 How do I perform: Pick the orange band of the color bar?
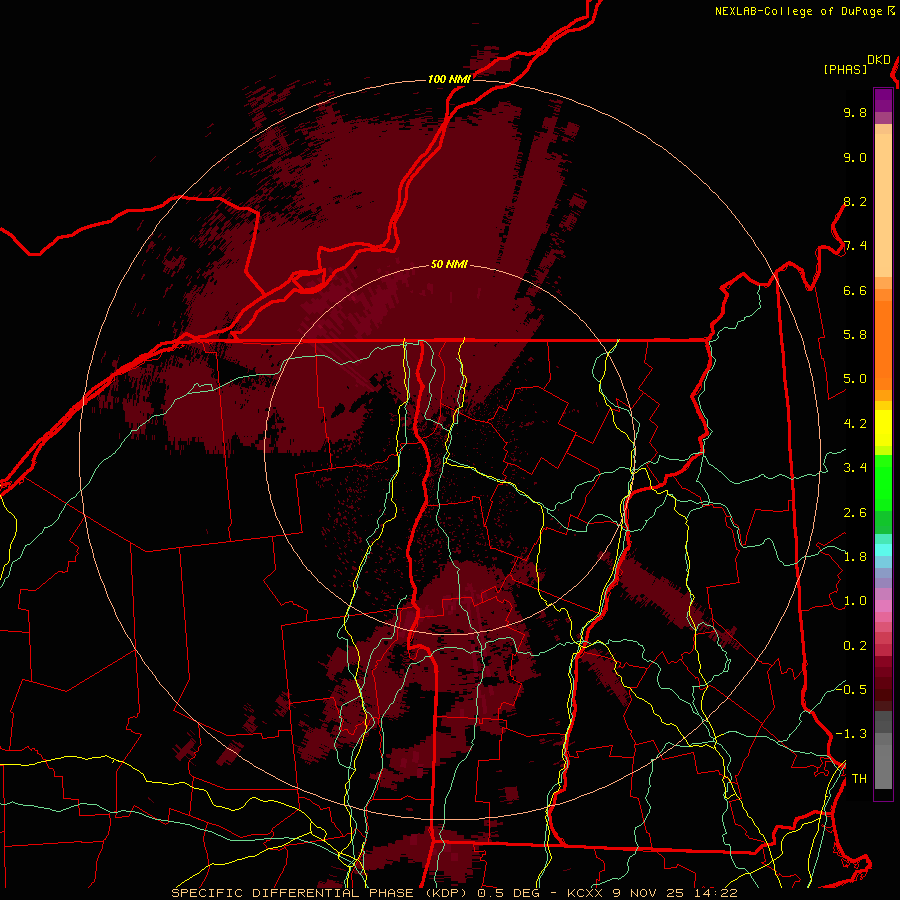[883, 346]
